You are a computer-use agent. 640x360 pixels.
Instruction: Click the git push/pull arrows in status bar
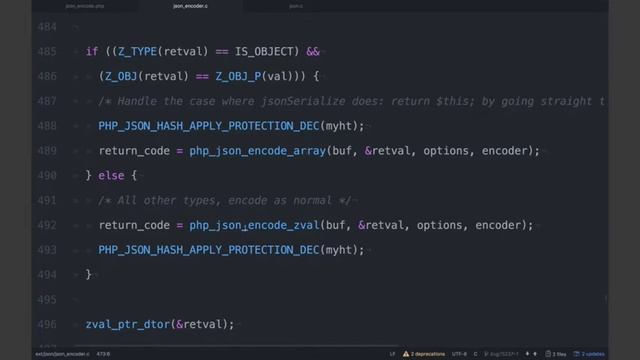pyautogui.click(x=531, y=354)
